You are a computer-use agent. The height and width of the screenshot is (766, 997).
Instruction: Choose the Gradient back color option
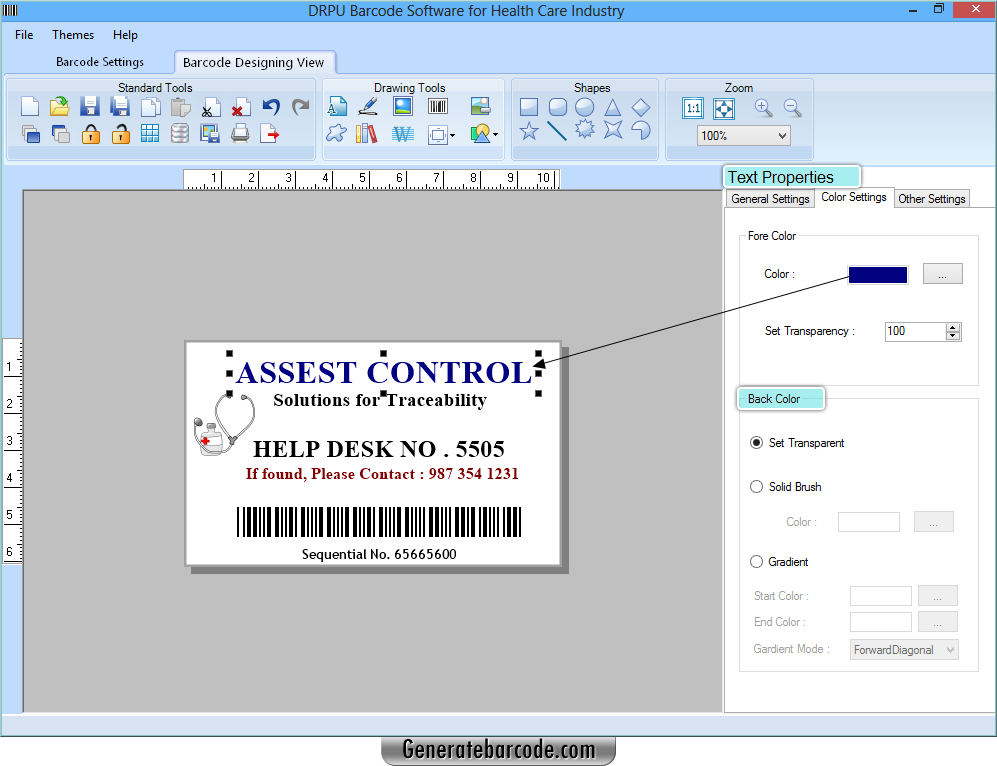pos(757,561)
